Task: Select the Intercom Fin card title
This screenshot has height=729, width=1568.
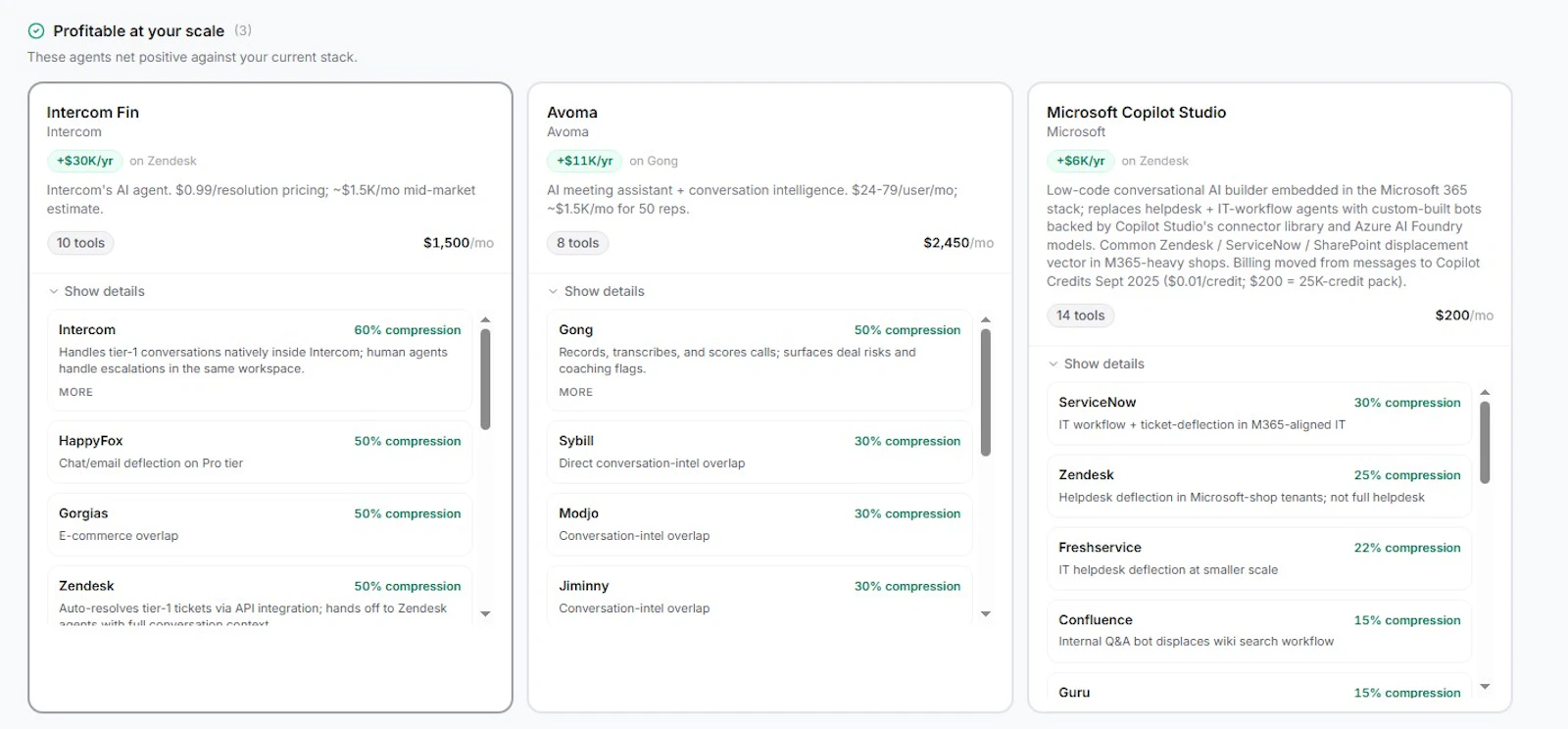Action: coord(93,113)
